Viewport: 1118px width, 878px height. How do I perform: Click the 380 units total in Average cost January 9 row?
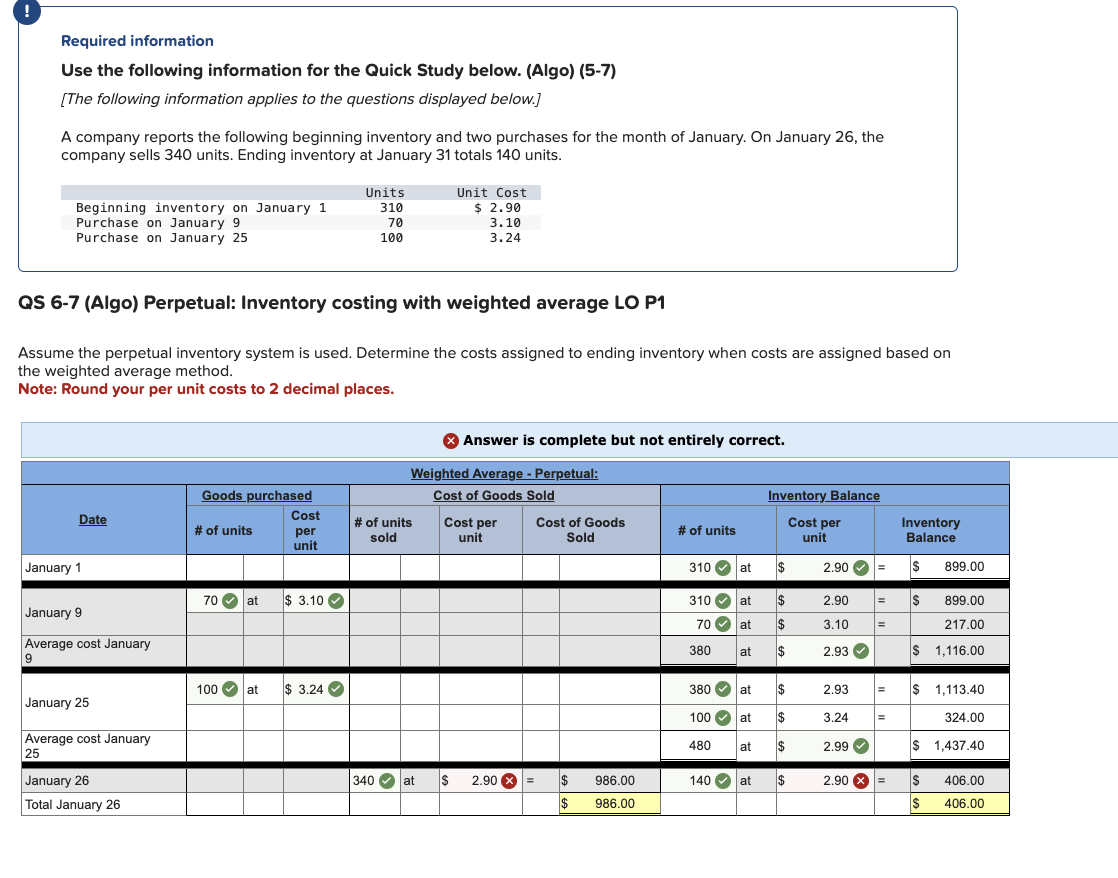(x=699, y=650)
